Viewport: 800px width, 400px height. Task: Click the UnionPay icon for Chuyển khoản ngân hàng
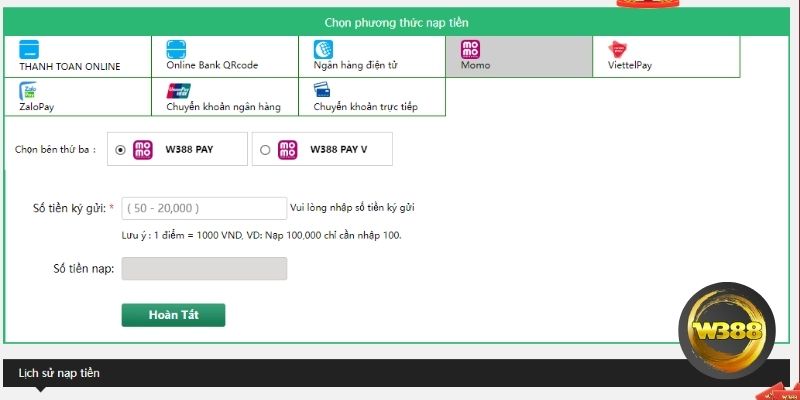[x=179, y=91]
